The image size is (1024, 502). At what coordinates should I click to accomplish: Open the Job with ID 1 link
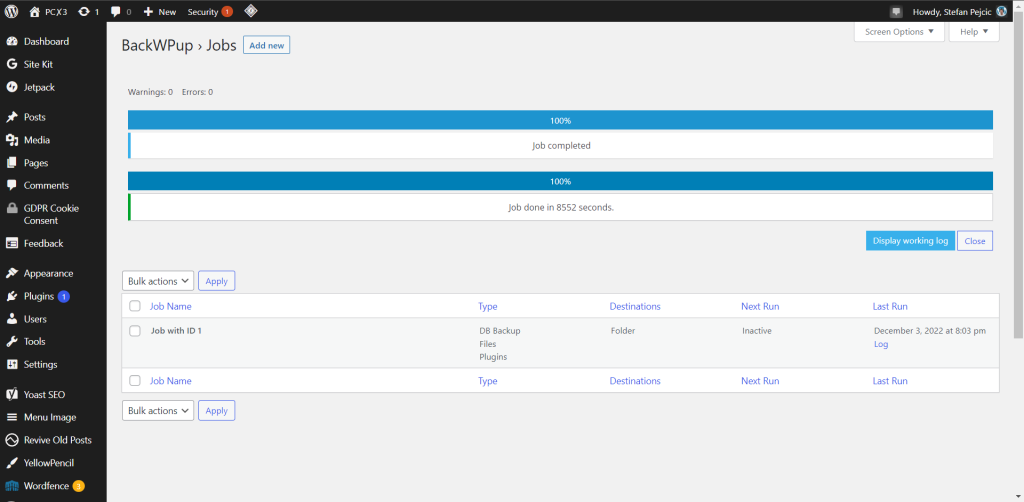pyautogui.click(x=176, y=330)
